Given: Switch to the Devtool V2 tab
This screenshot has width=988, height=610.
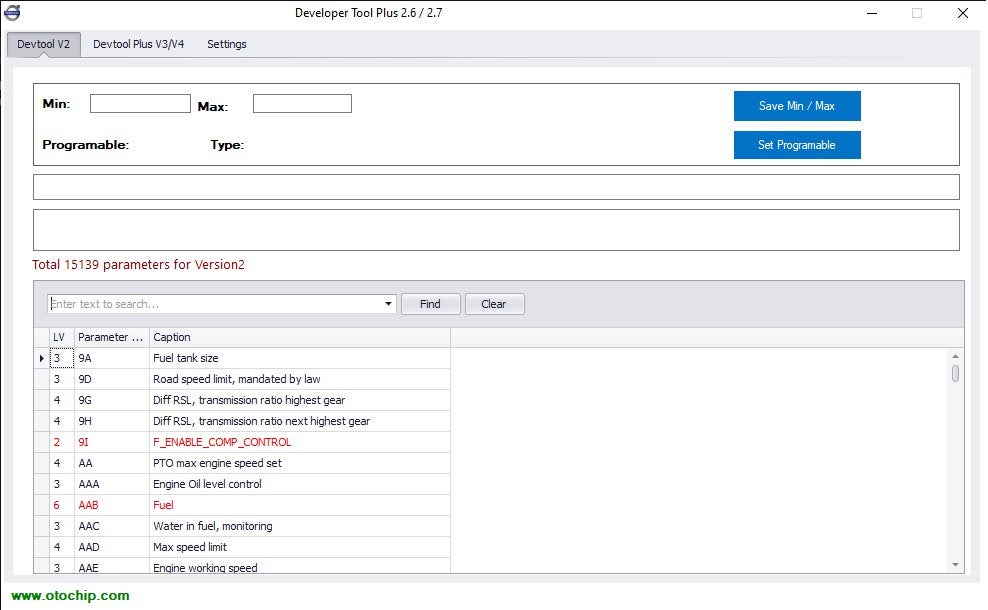Looking at the screenshot, I should coord(43,44).
